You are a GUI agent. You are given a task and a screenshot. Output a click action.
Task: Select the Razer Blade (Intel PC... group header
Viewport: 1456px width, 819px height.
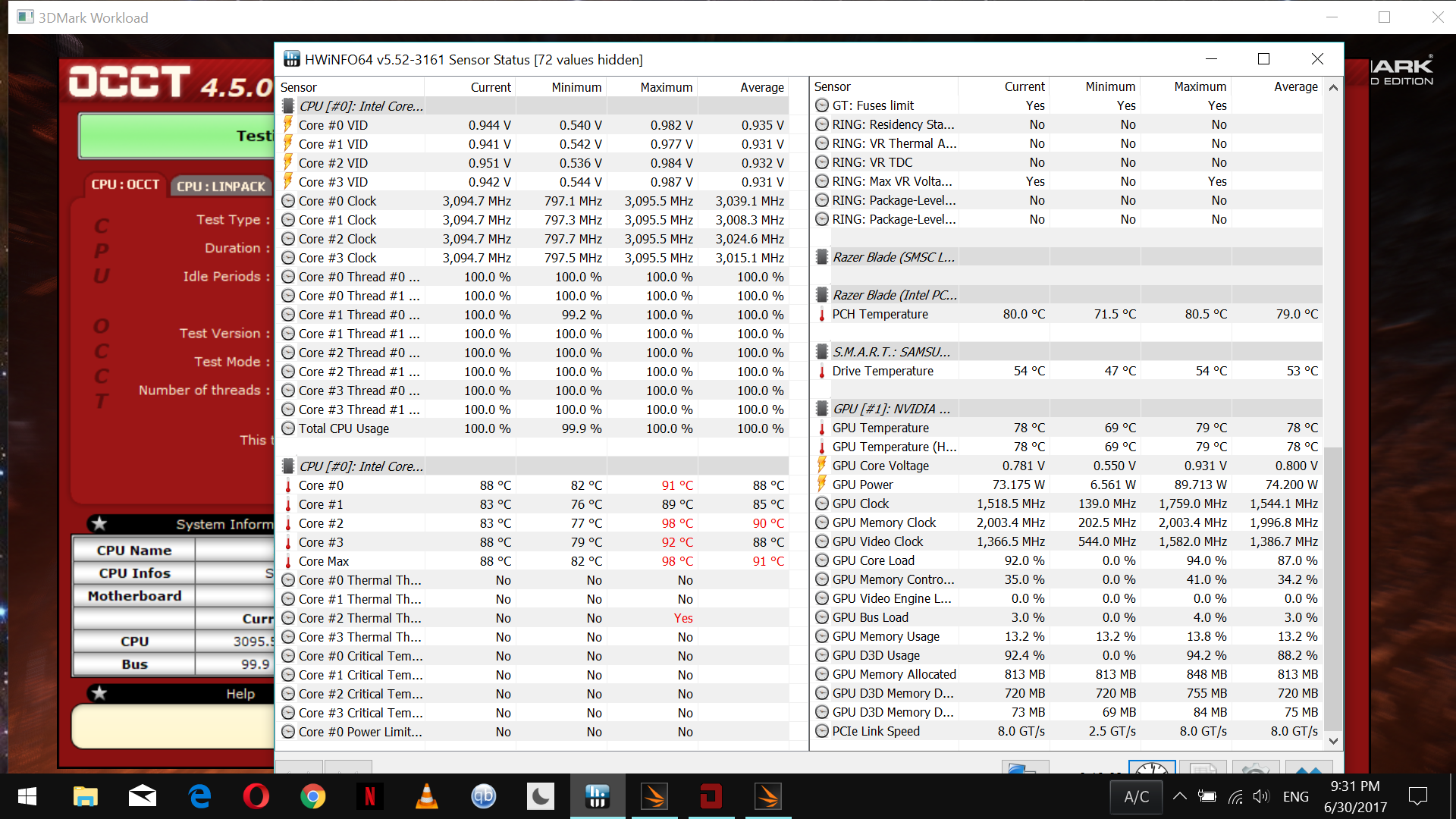click(x=1068, y=295)
